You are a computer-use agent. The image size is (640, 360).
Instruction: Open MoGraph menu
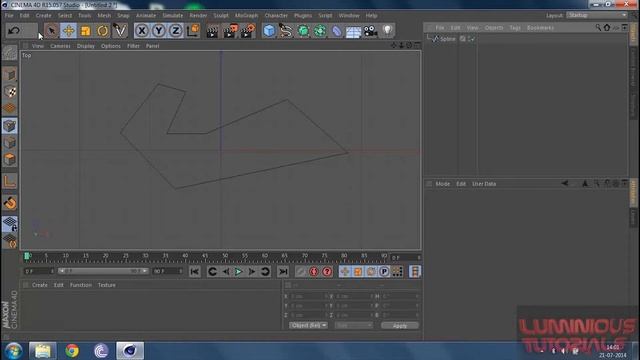(x=247, y=16)
